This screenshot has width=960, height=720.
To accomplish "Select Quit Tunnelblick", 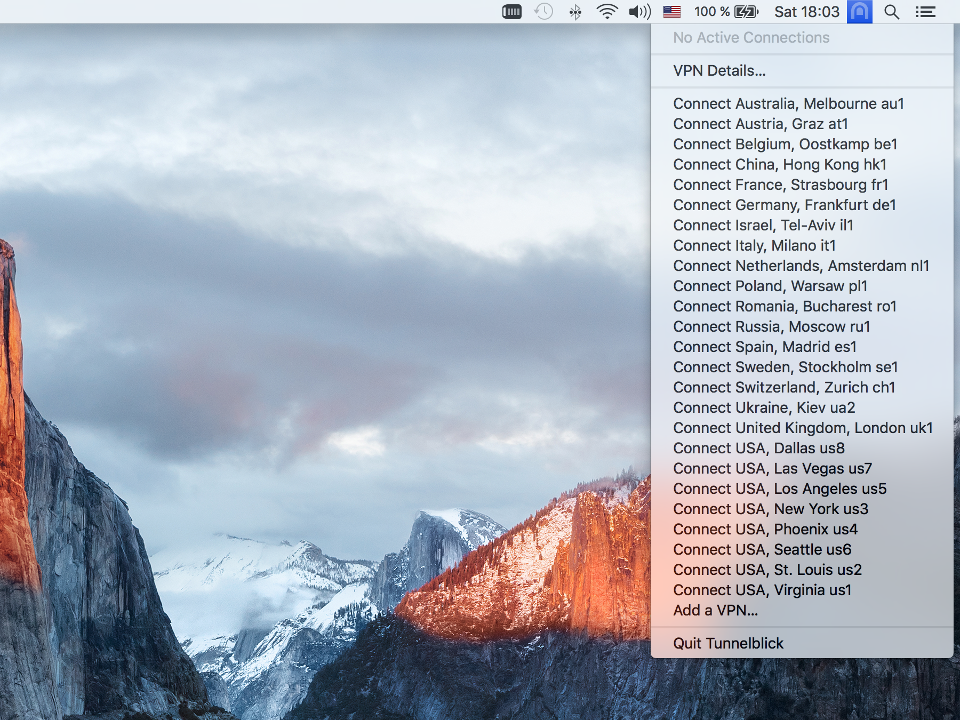I will [x=802, y=643].
